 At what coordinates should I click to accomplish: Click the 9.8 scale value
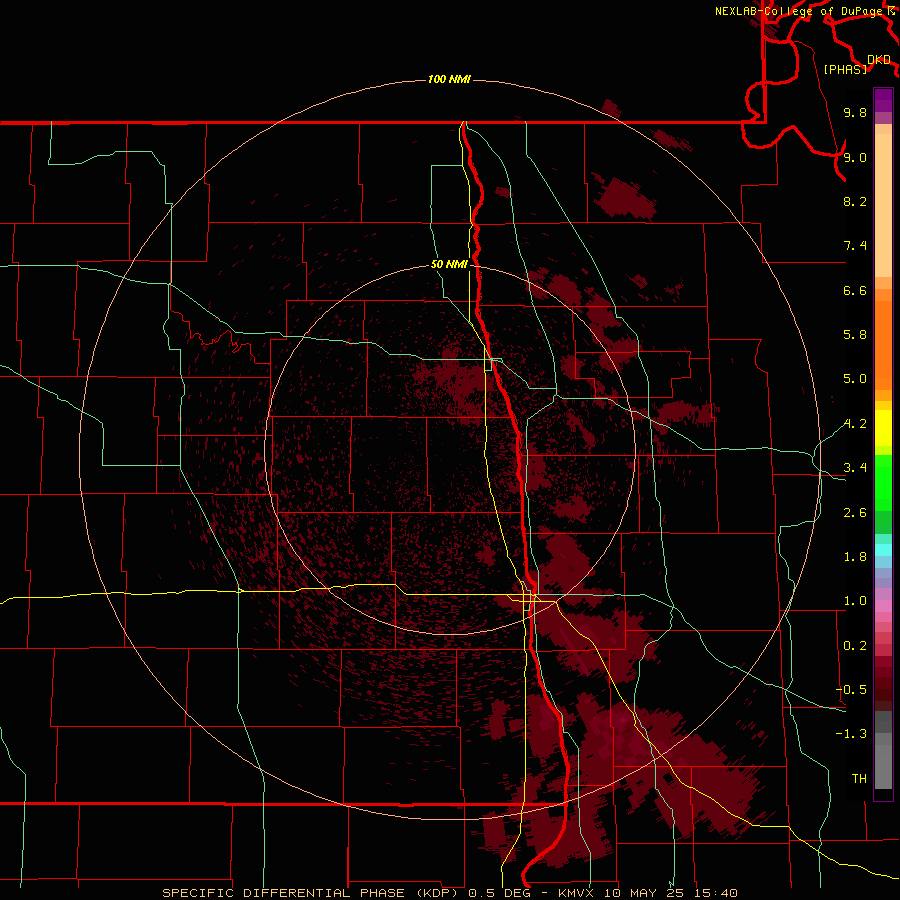tap(855, 112)
